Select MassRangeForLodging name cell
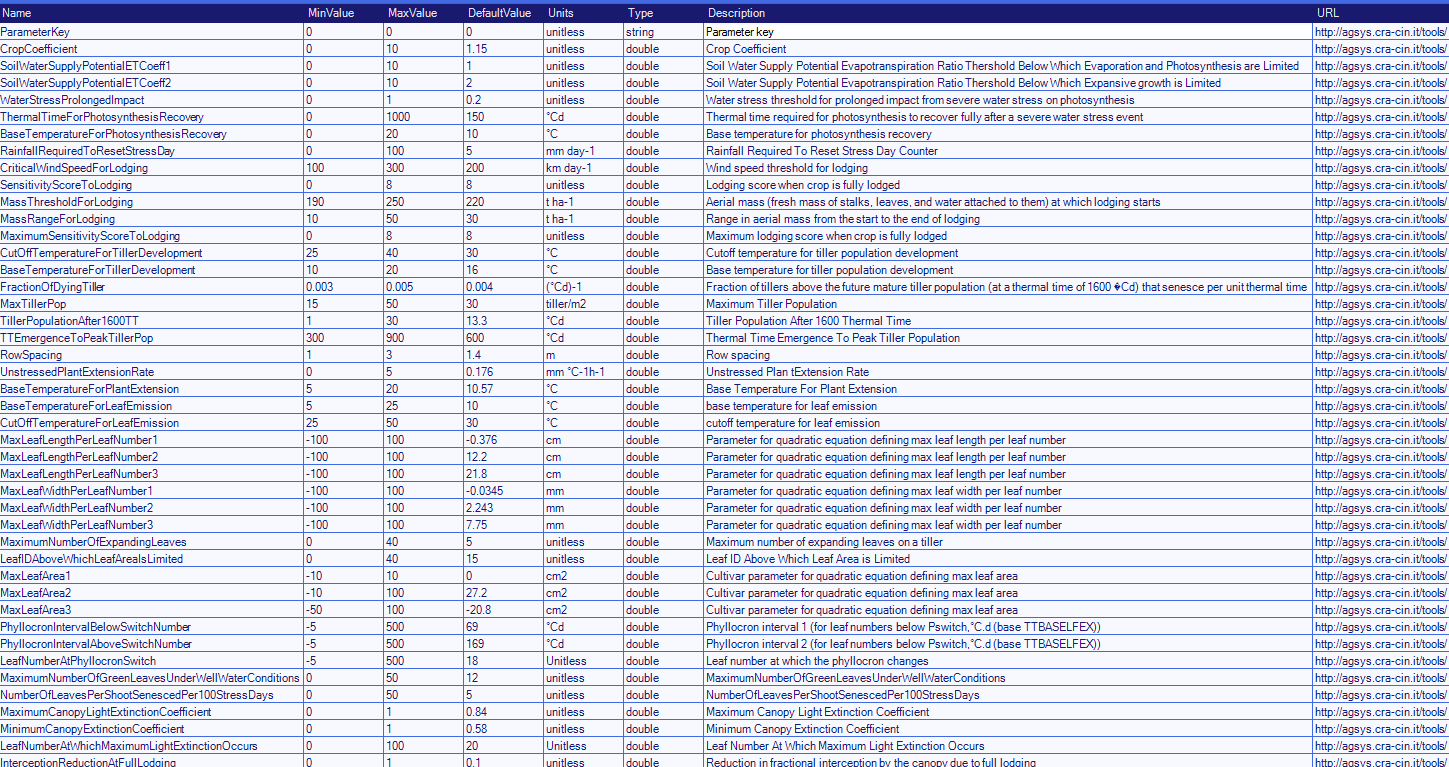1449x767 pixels. point(152,219)
